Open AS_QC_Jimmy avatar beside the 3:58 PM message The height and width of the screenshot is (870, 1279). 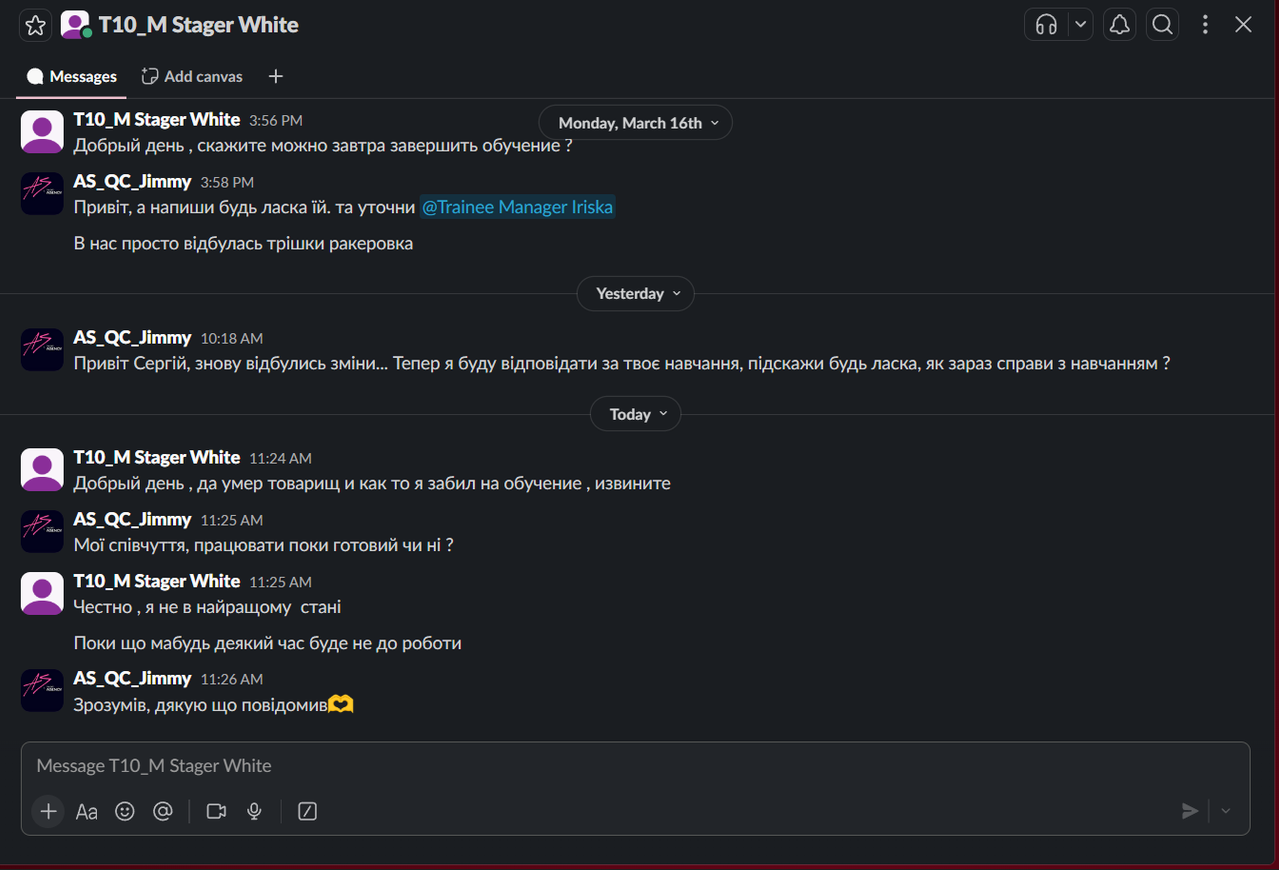pos(42,193)
